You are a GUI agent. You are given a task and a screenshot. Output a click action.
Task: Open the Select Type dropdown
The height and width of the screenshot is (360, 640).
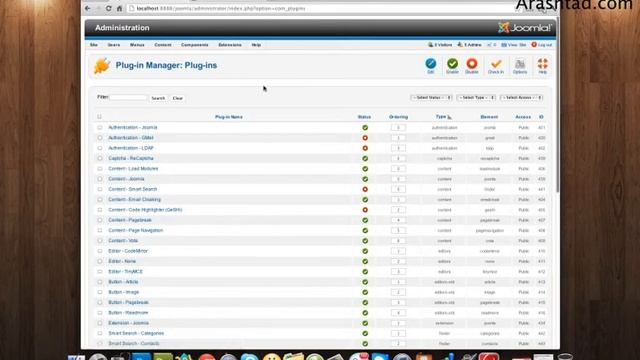tap(476, 98)
